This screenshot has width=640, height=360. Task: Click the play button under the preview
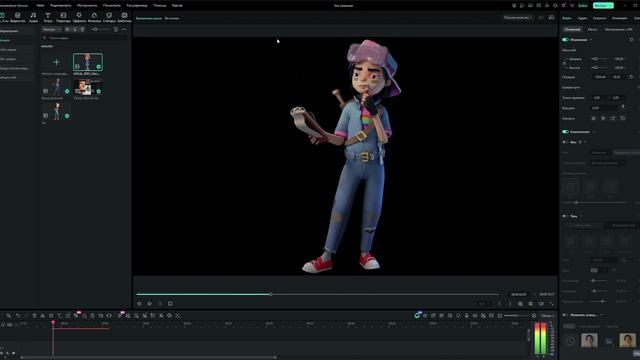[149, 304]
